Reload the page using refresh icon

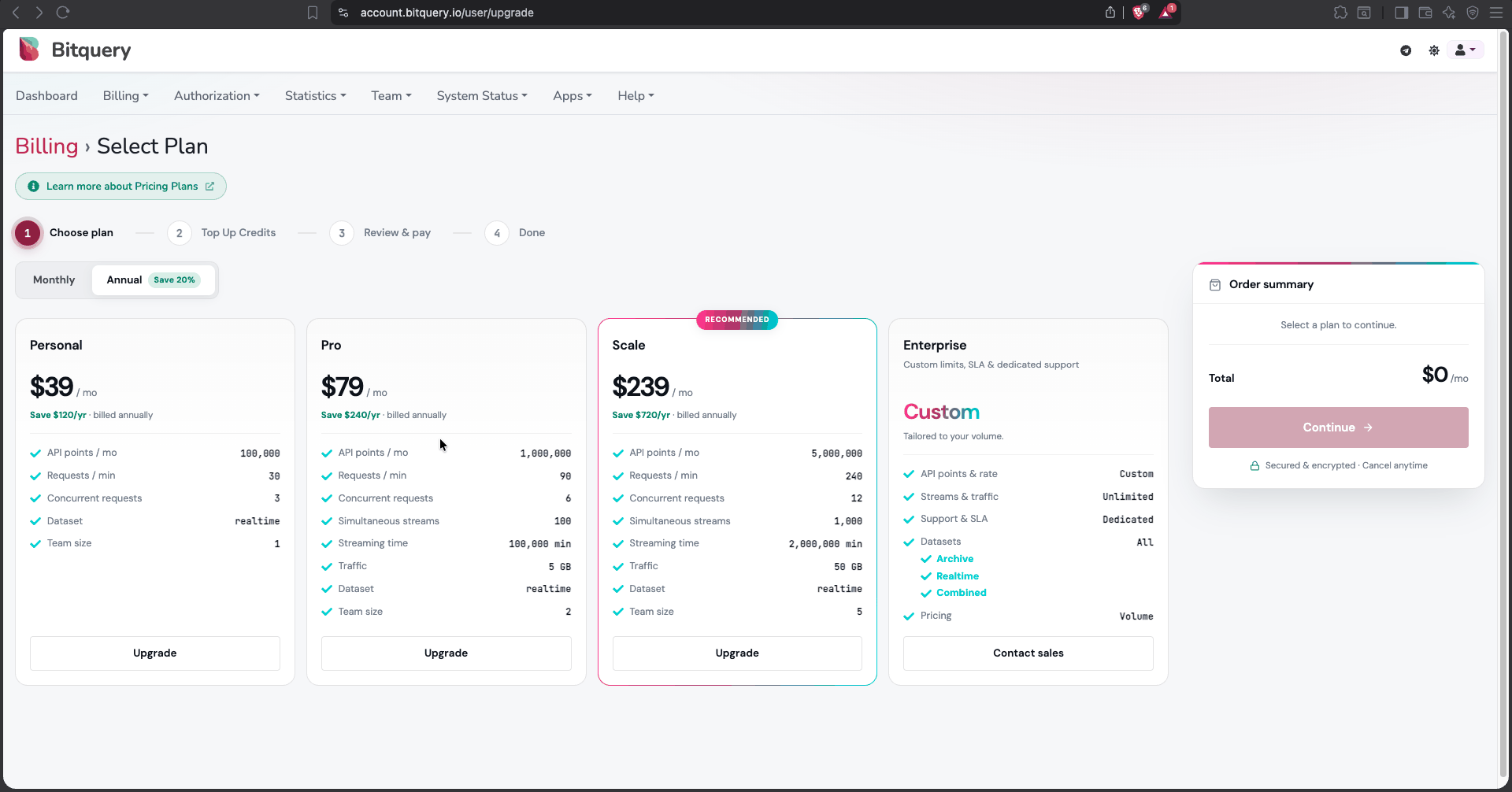[x=63, y=13]
